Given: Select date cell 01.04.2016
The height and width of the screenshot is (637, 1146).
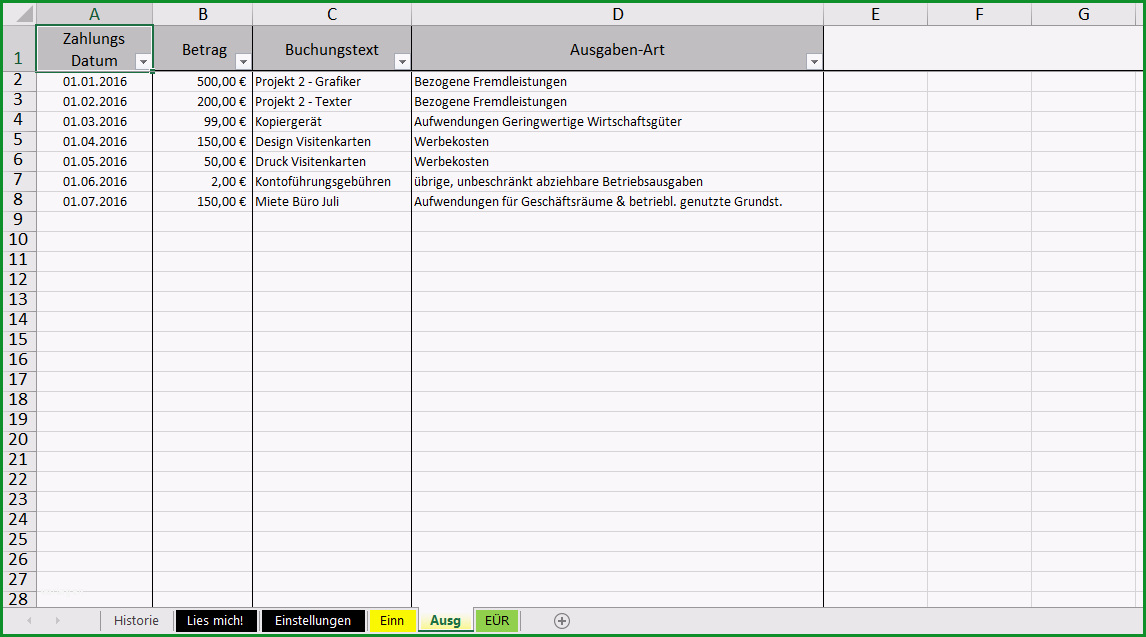Looking at the screenshot, I should (x=94, y=142).
